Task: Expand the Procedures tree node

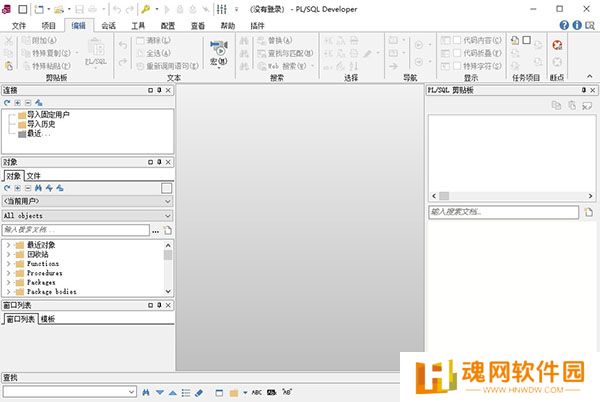Action: 8,273
